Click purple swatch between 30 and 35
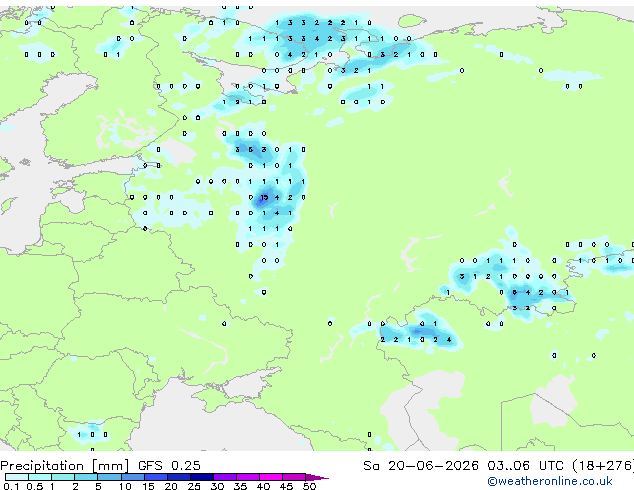634x490 pixels. (x=225, y=477)
